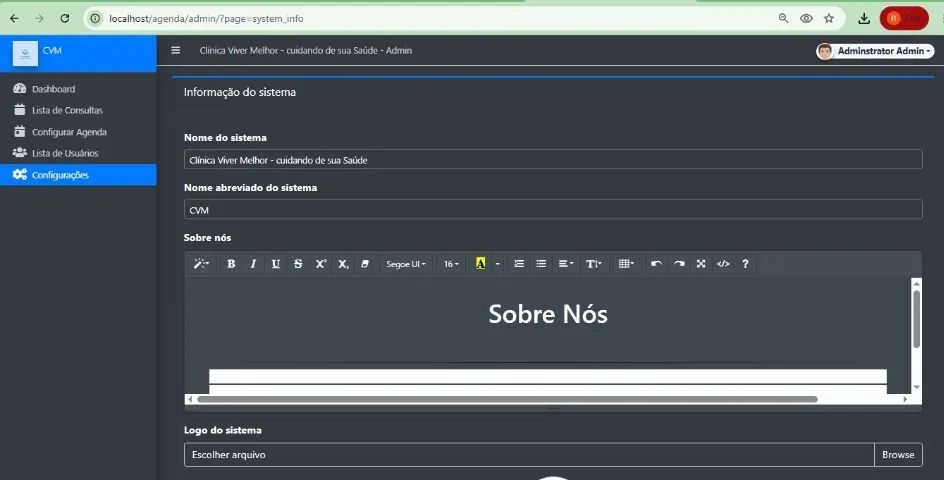Image resolution: width=944 pixels, height=480 pixels.
Task: Toggle code view in editor
Action: point(723,264)
